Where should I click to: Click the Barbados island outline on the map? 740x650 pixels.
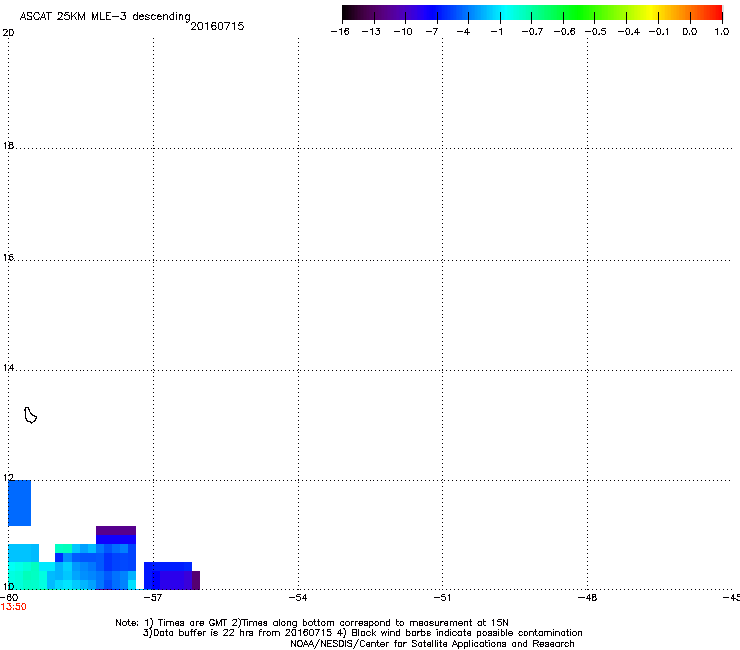(30, 415)
